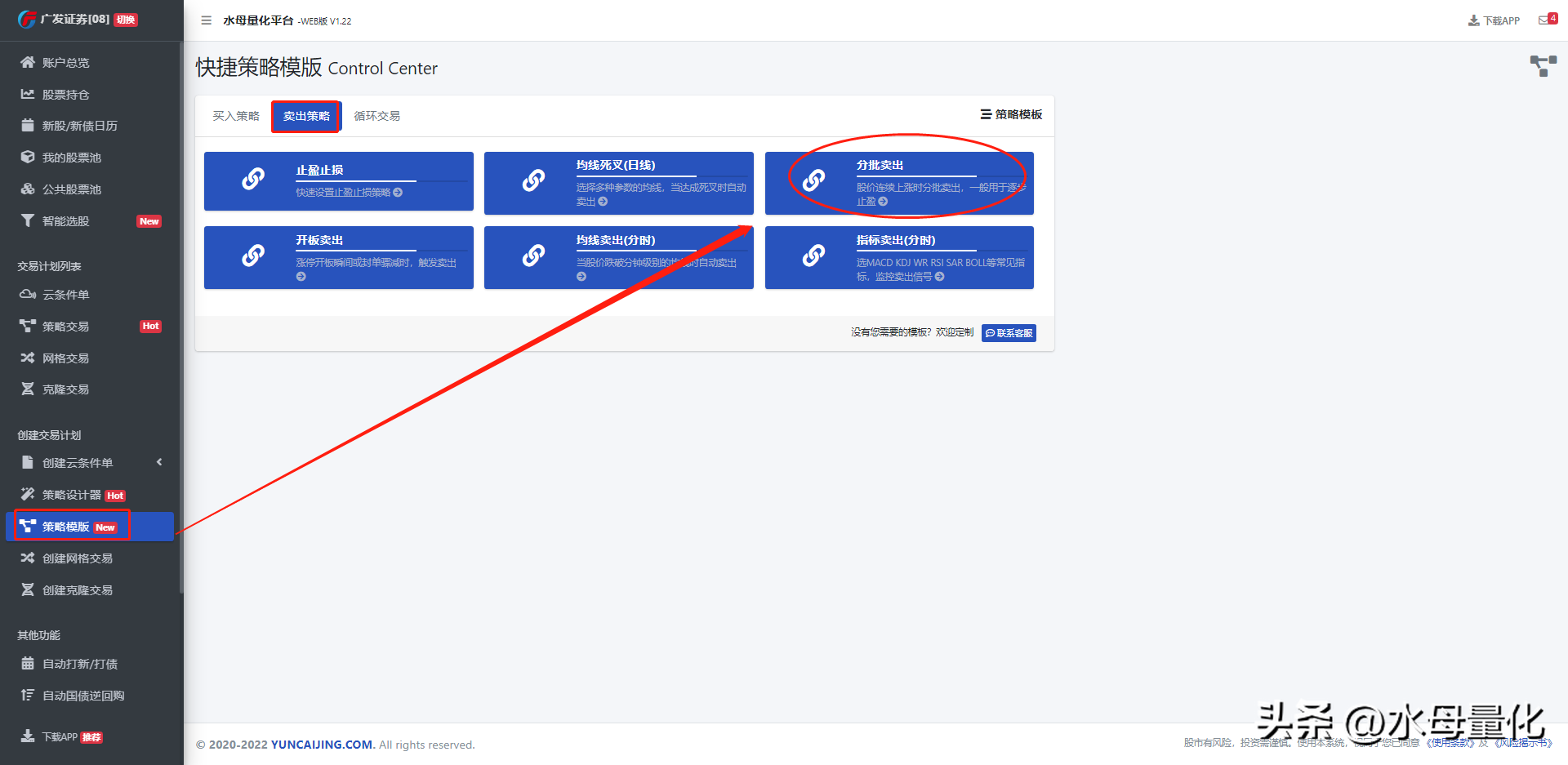1568x765 pixels.
Task: Click the 策略交易 diagram icon
Action: click(28, 326)
